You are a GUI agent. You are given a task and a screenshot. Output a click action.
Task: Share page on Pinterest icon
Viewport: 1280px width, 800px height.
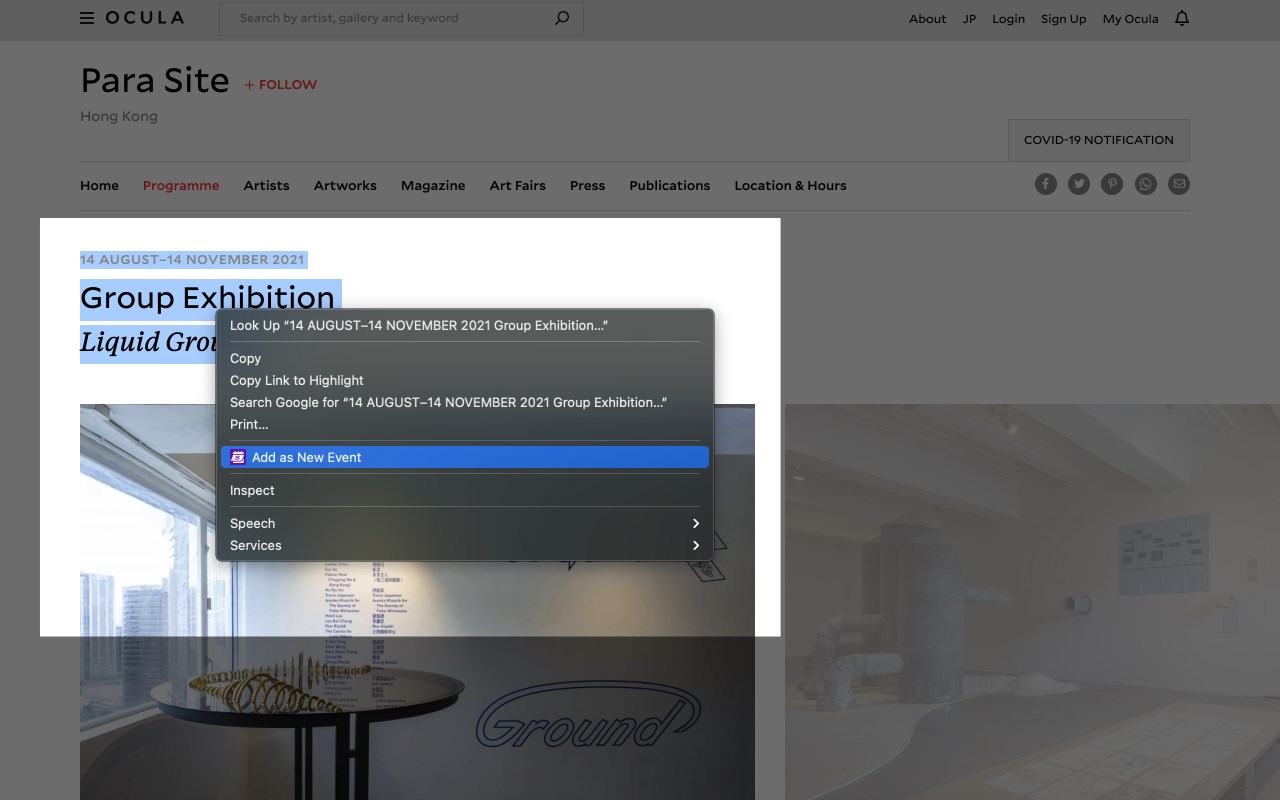[x=1112, y=184]
